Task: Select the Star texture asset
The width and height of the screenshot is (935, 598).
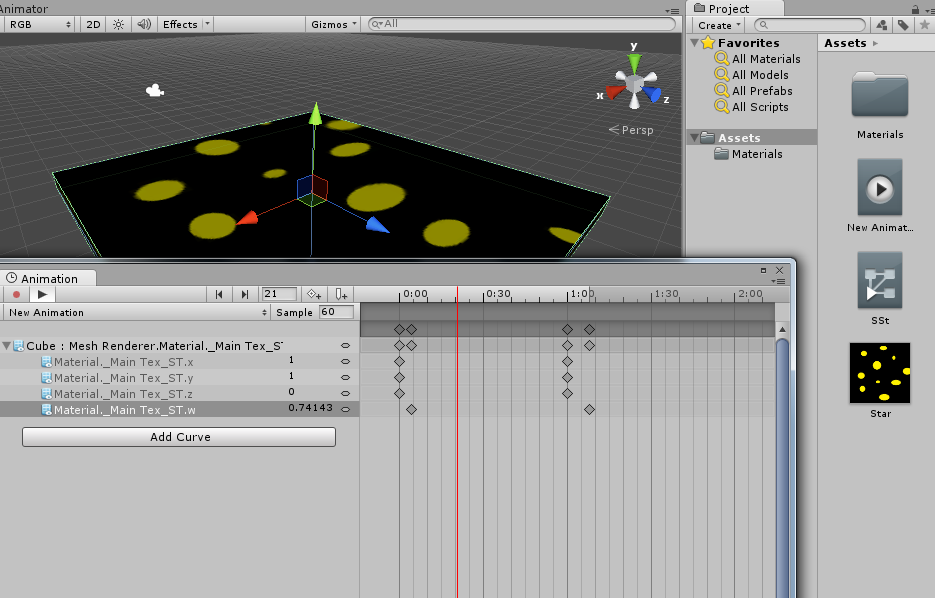Action: pyautogui.click(x=880, y=373)
